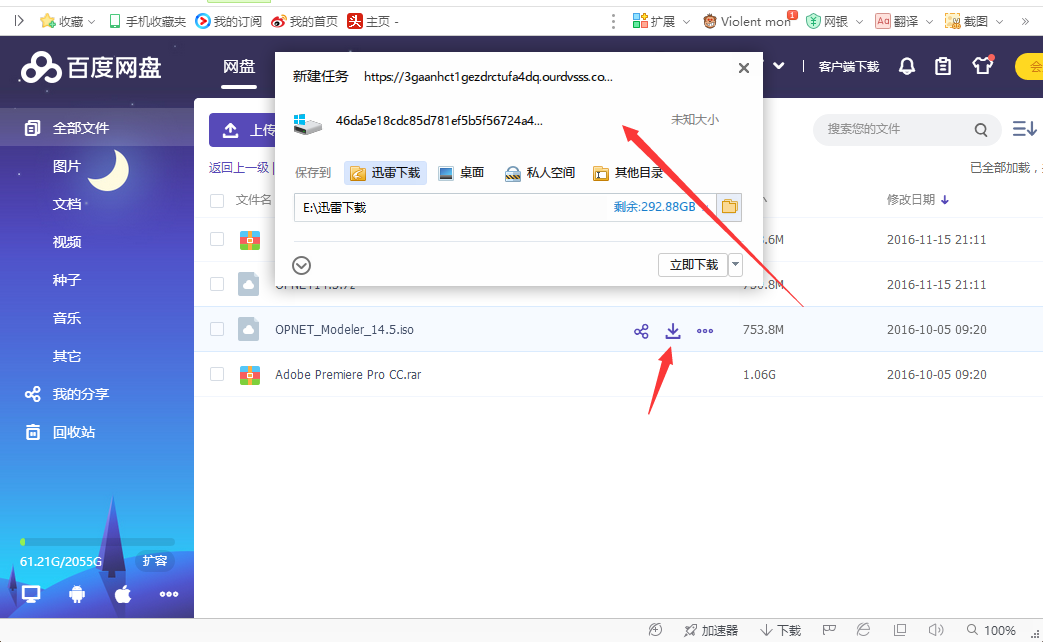Click the Baidu Netdisk logo
This screenshot has height=642, width=1043.
coord(91,68)
